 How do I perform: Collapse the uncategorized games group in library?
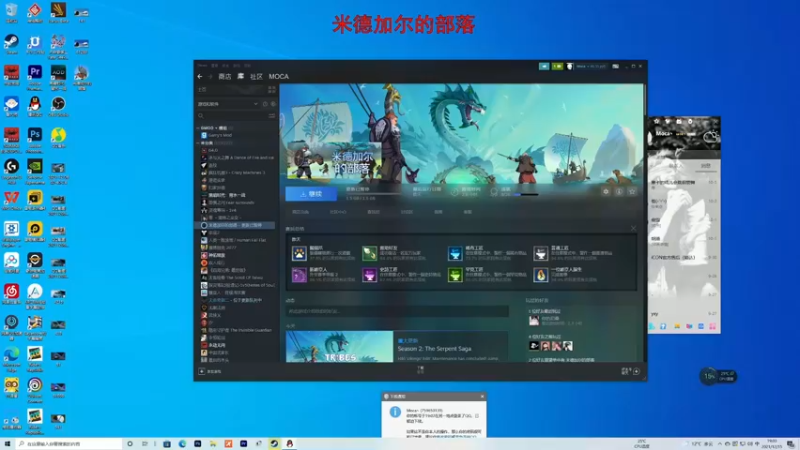pyautogui.click(x=198, y=143)
